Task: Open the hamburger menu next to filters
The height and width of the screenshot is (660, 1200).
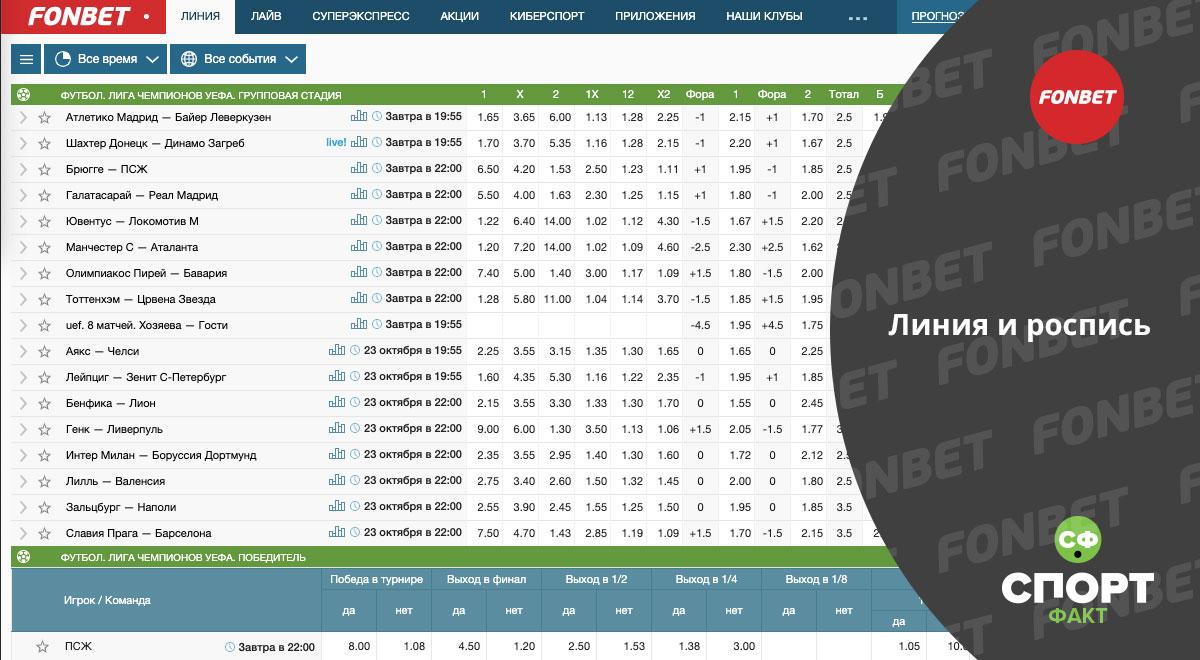Action: pyautogui.click(x=26, y=59)
